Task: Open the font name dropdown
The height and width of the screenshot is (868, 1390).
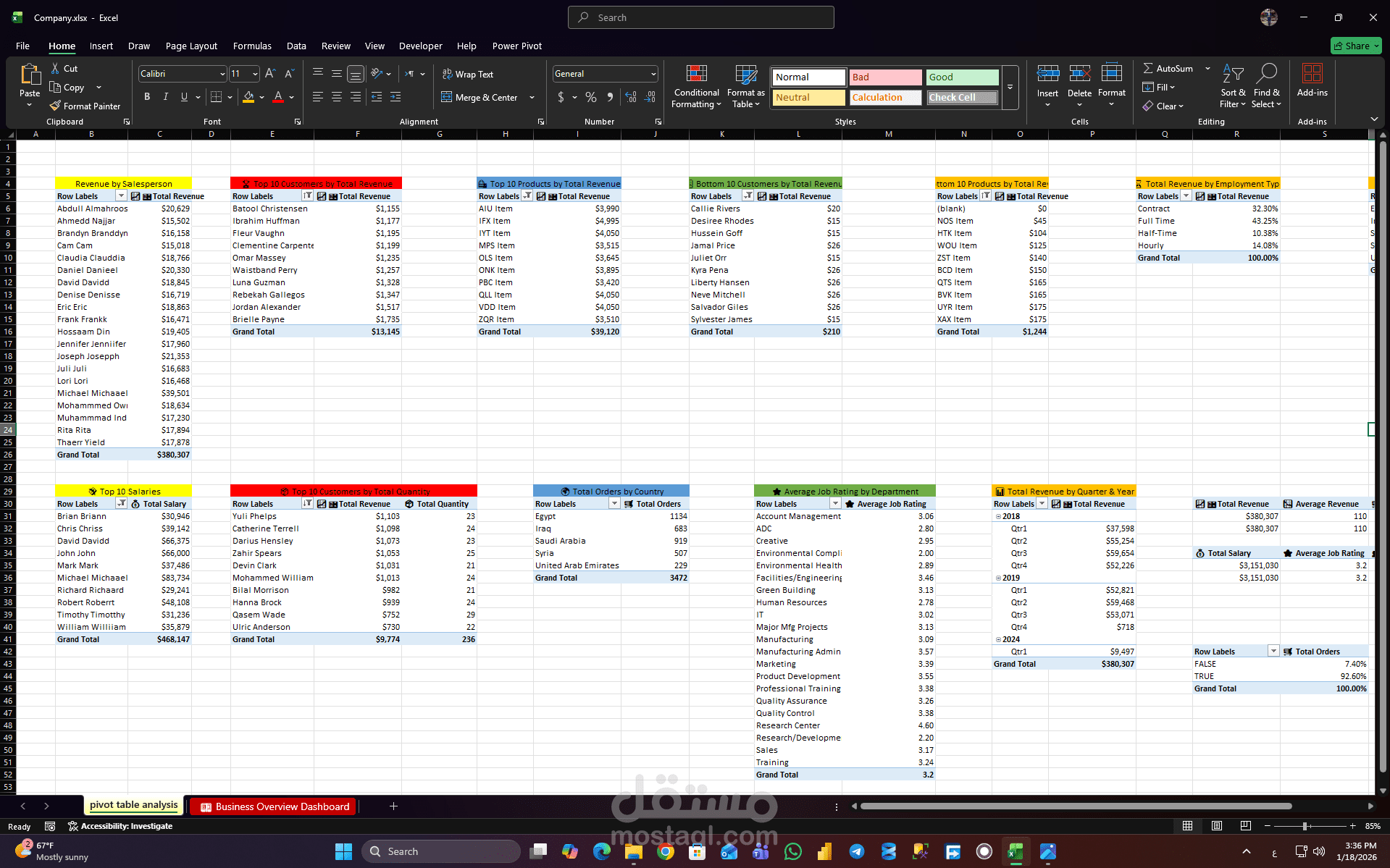Action: pyautogui.click(x=222, y=74)
